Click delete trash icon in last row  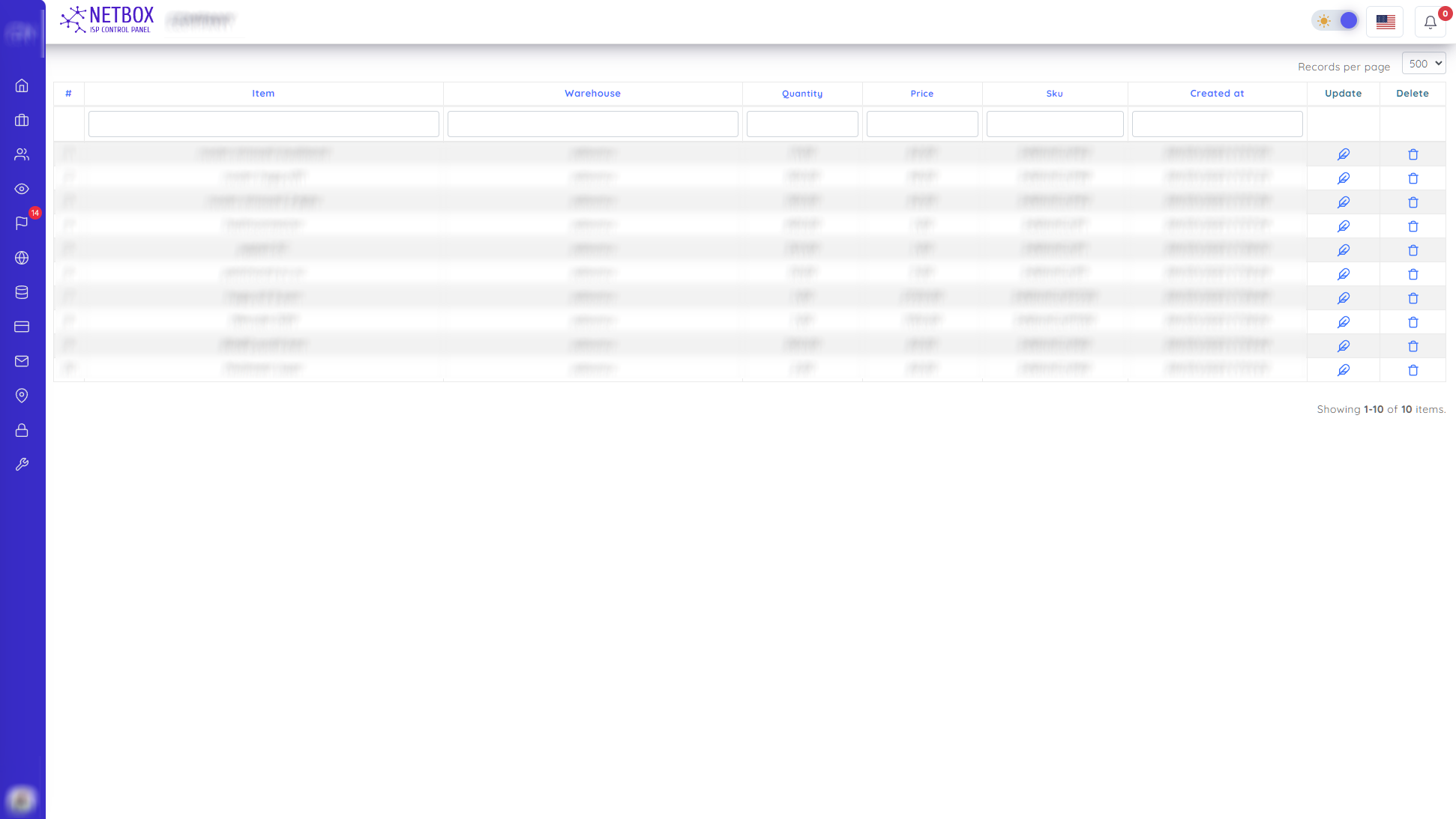[x=1413, y=370]
